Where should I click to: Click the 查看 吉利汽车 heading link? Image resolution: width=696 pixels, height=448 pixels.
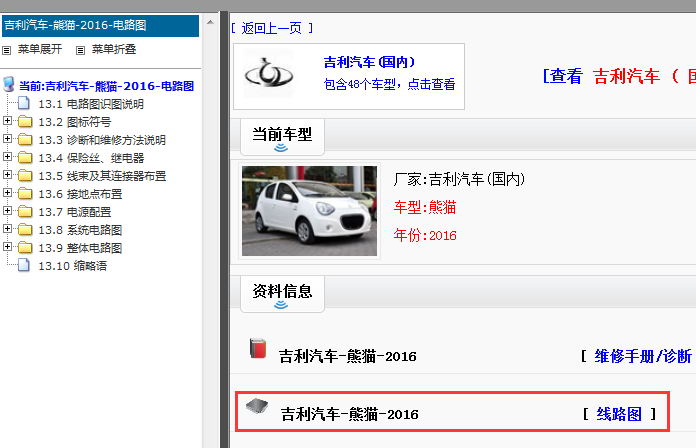click(619, 76)
